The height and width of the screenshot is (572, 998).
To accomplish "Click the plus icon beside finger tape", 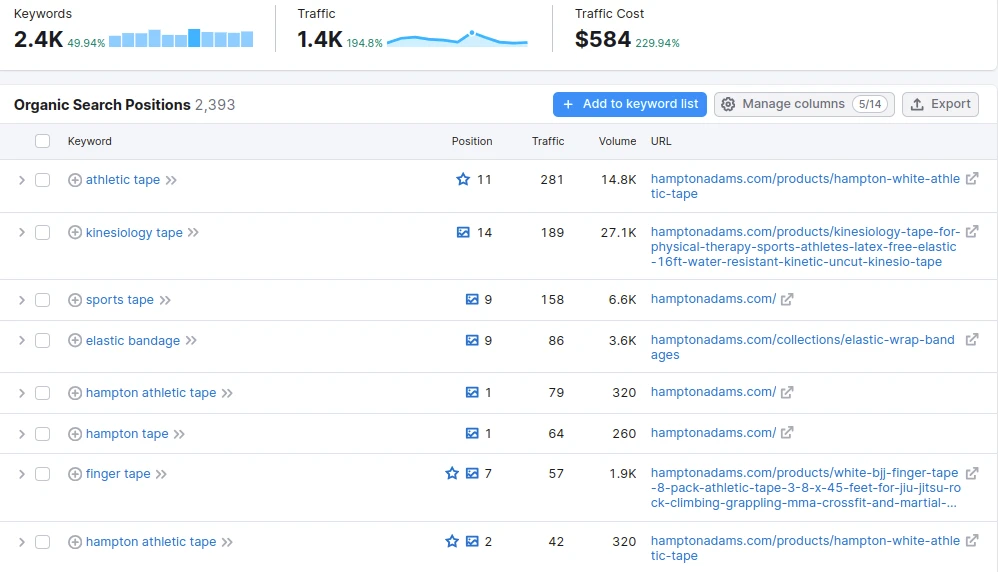I will pos(74,475).
